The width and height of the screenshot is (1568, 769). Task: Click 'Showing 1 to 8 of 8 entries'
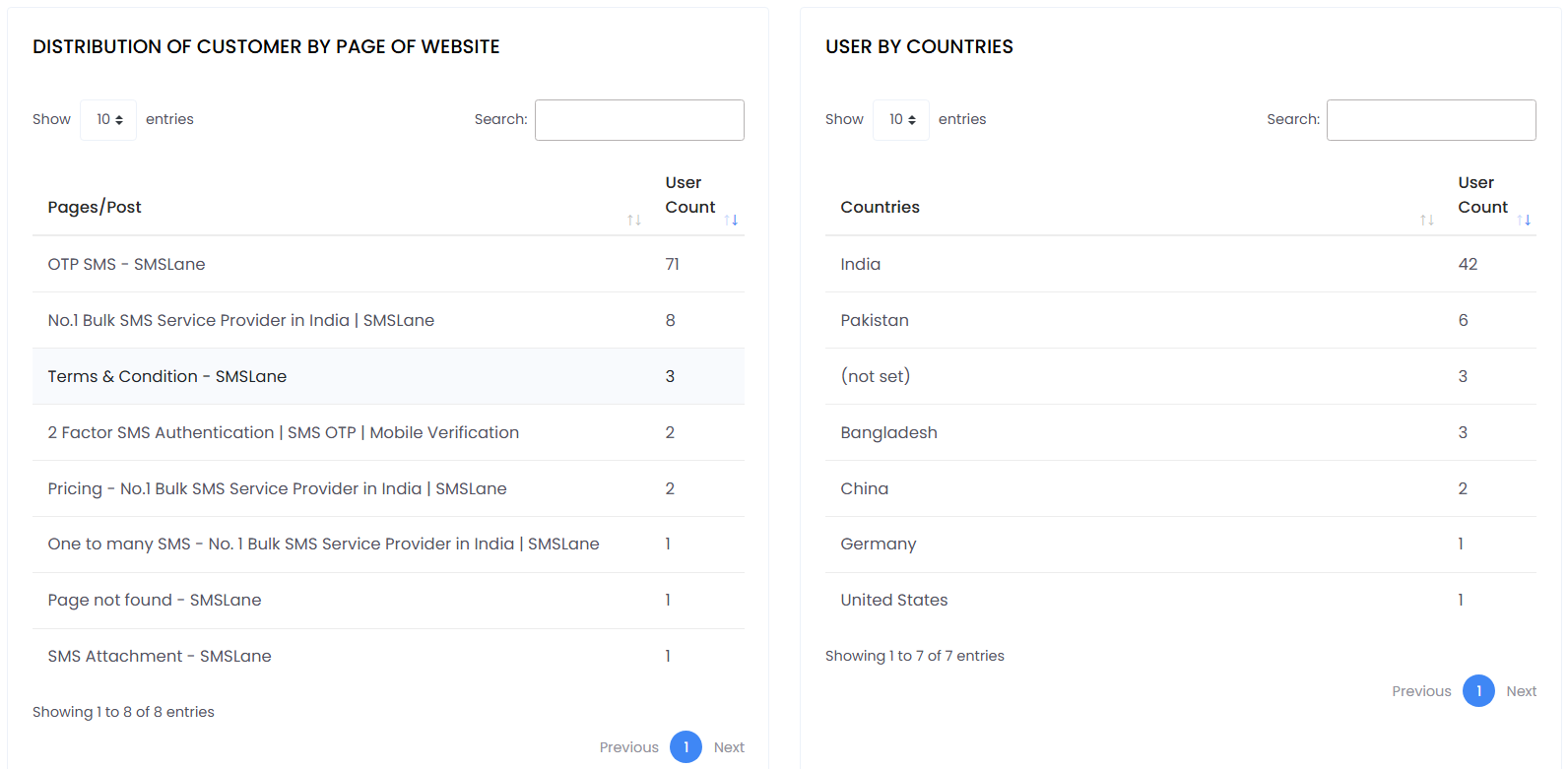pos(123,712)
